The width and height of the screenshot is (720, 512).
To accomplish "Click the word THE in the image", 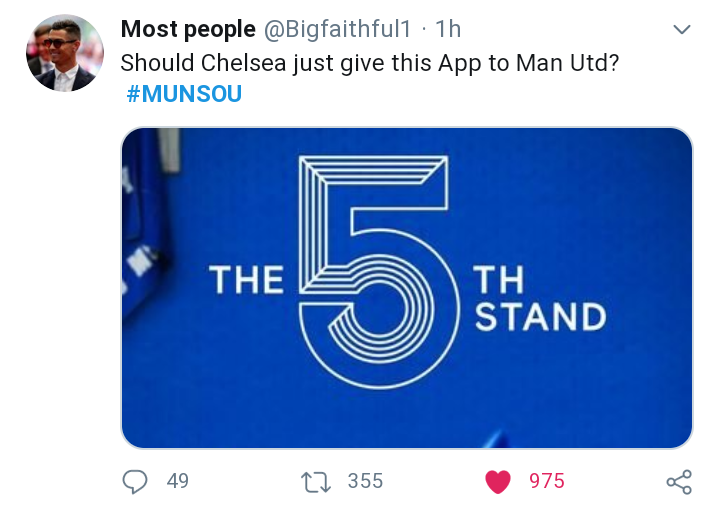I will 246,282.
